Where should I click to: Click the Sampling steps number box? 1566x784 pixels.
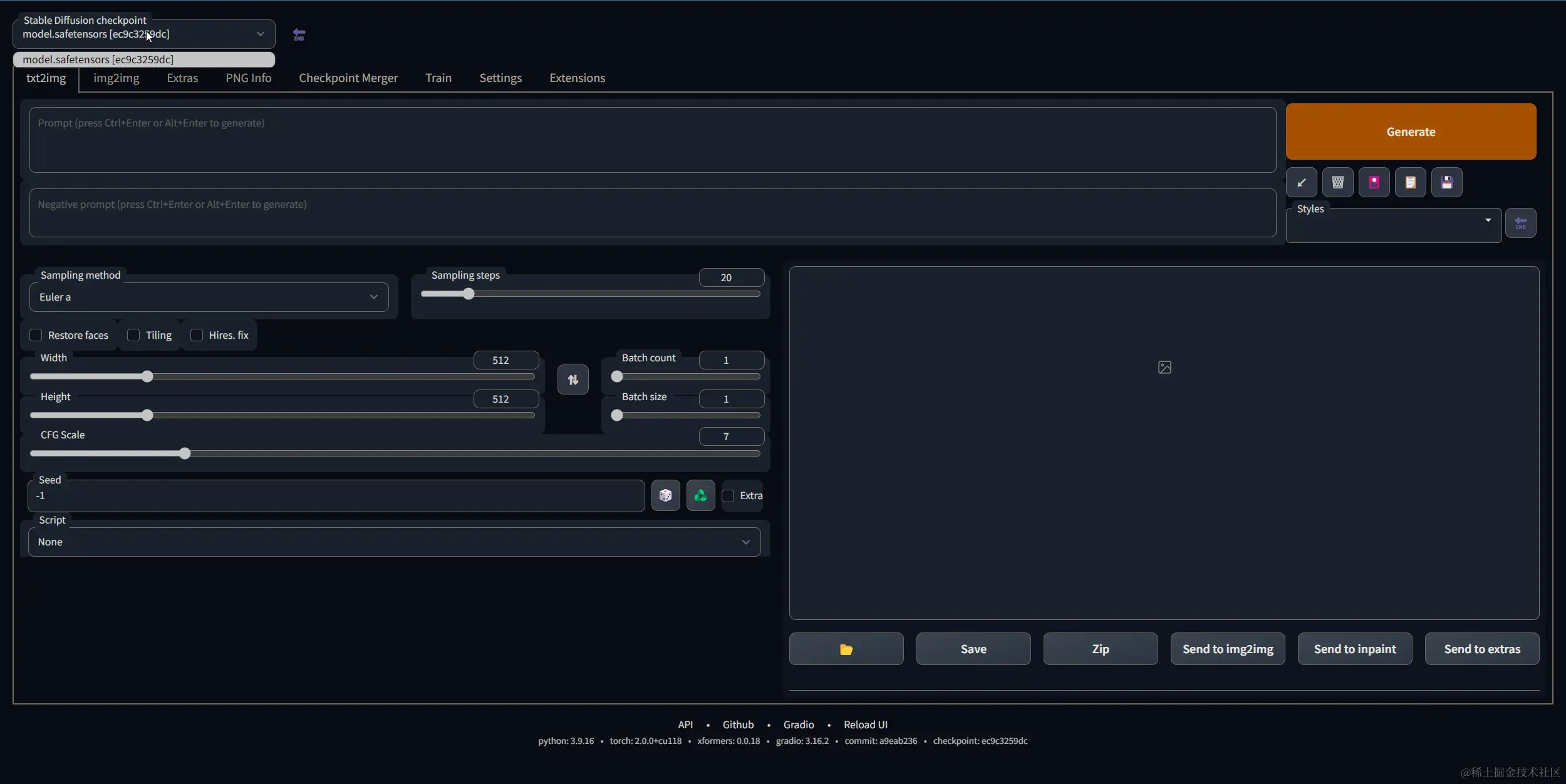732,277
